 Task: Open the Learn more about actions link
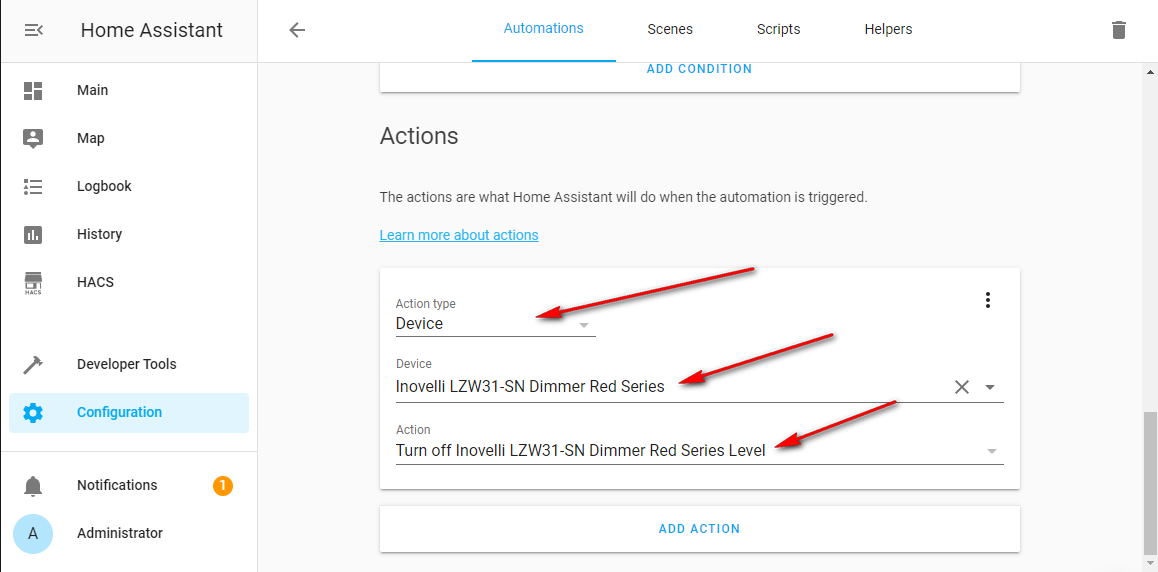[x=459, y=235]
